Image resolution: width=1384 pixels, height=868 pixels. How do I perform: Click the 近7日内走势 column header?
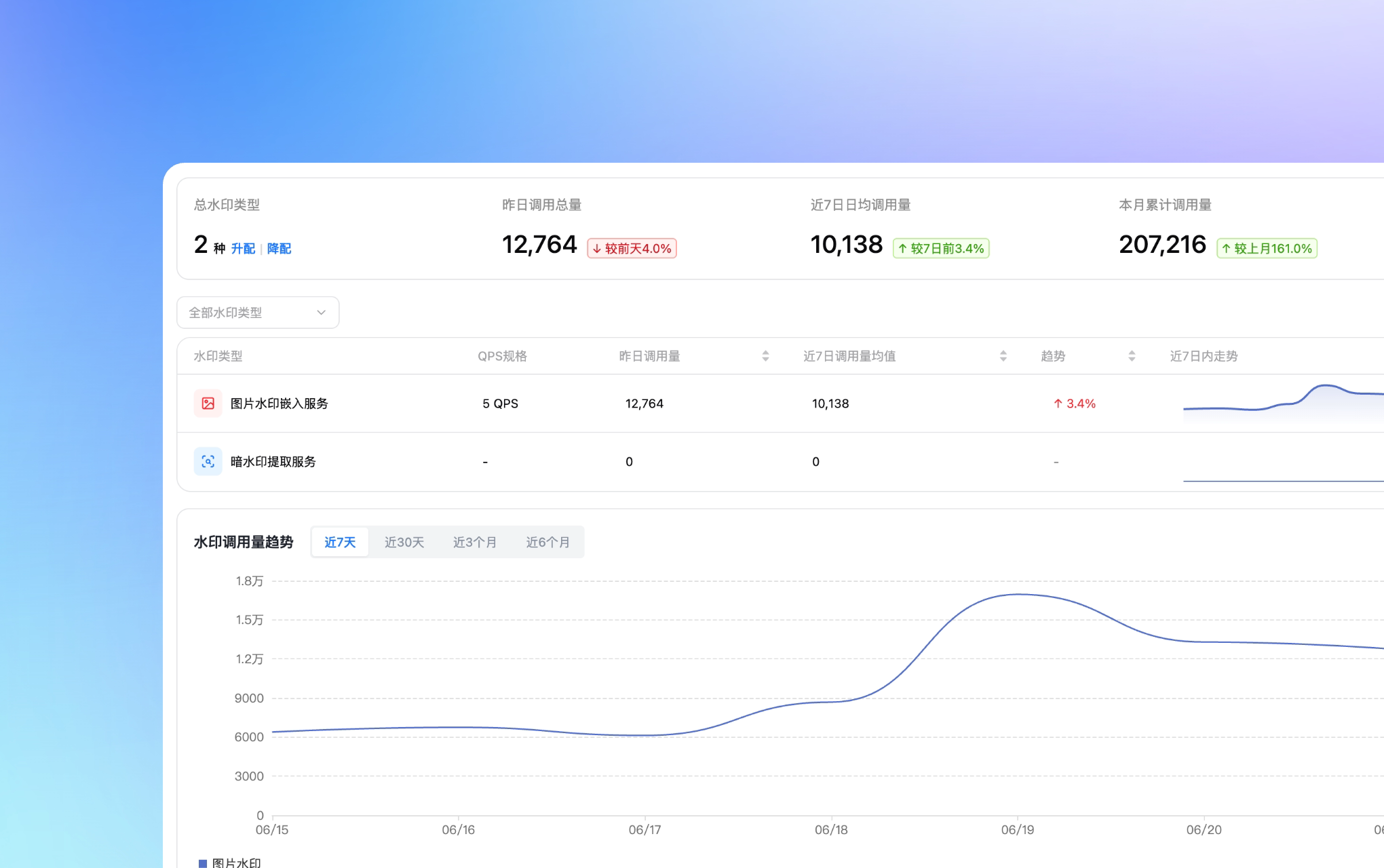tap(1204, 356)
